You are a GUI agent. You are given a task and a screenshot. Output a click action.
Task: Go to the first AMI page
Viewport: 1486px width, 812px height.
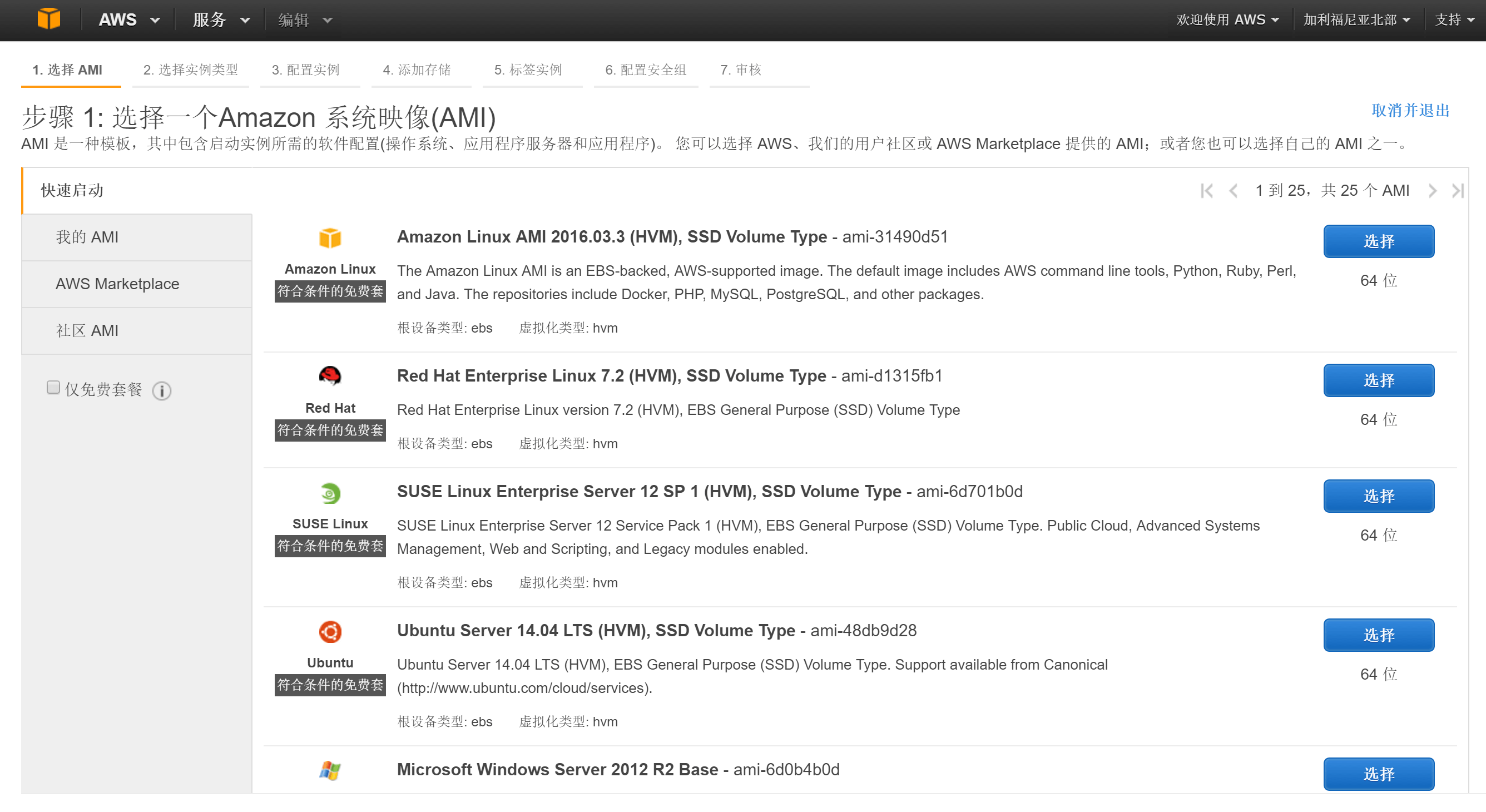pos(1206,191)
